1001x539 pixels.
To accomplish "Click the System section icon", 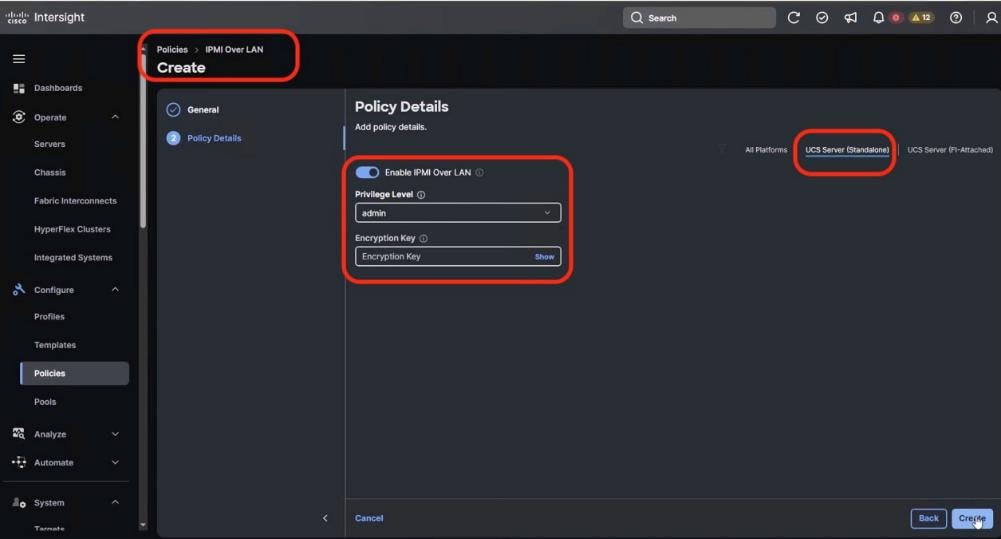I will [19, 503].
